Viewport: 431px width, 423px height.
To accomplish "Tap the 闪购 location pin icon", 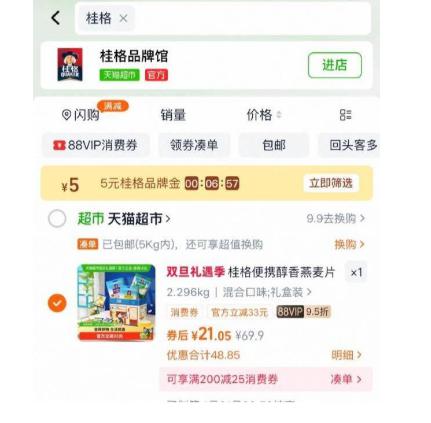I will pos(66,115).
